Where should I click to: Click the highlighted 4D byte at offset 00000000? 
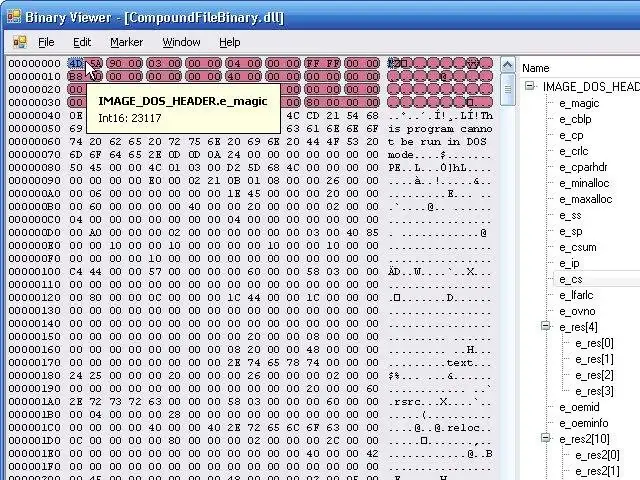tap(76, 63)
